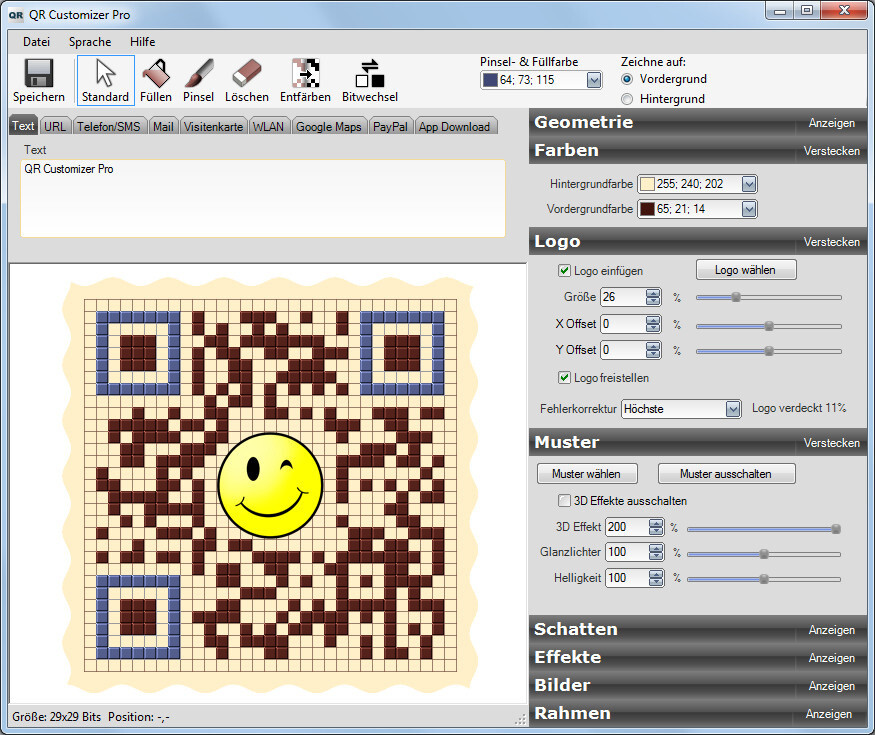The height and width of the screenshot is (735, 875).
Task: Click the smiley logo in QR code
Action: 270,485
